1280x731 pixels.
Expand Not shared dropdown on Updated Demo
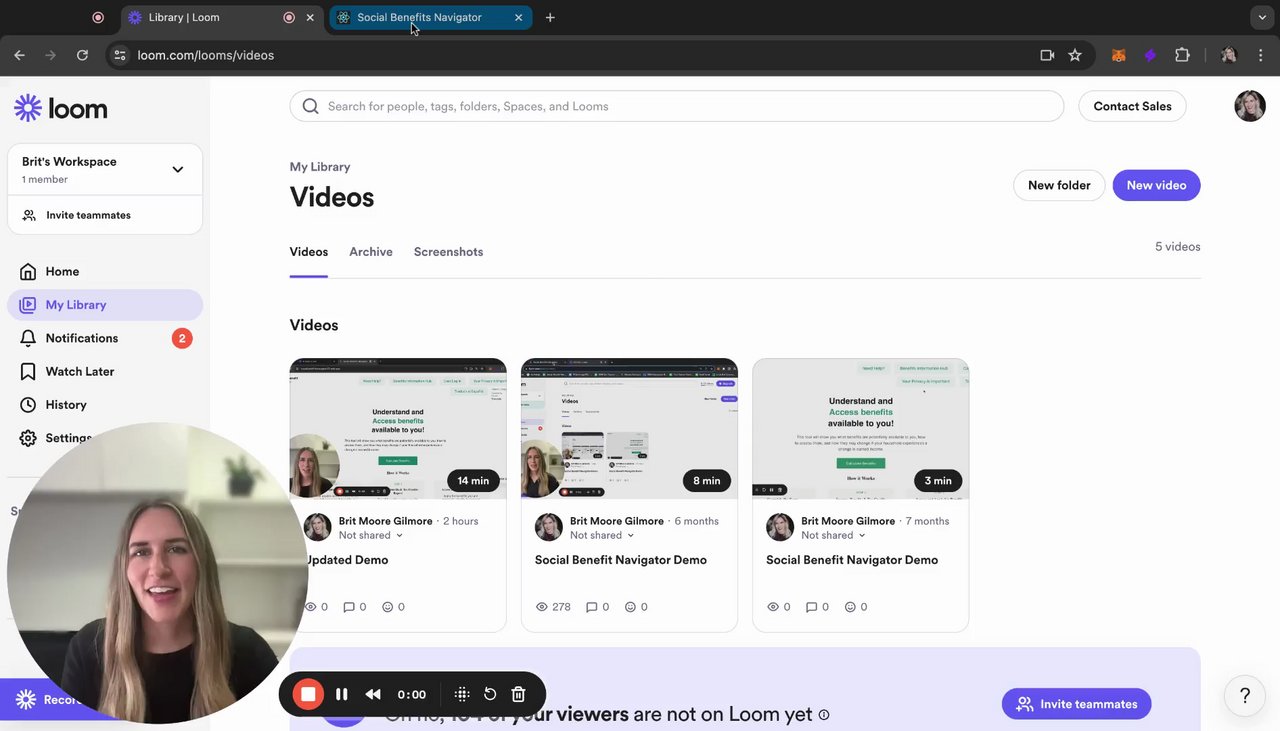(x=371, y=535)
